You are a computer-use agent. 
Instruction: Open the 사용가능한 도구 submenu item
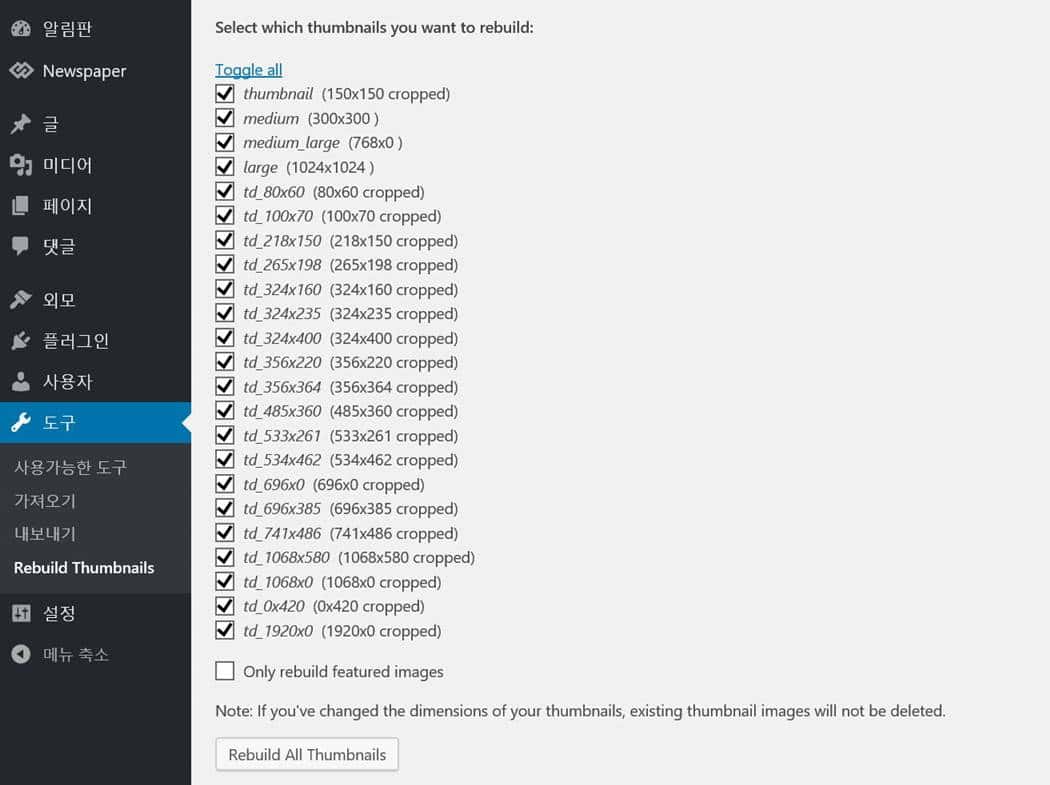pyautogui.click(x=70, y=467)
